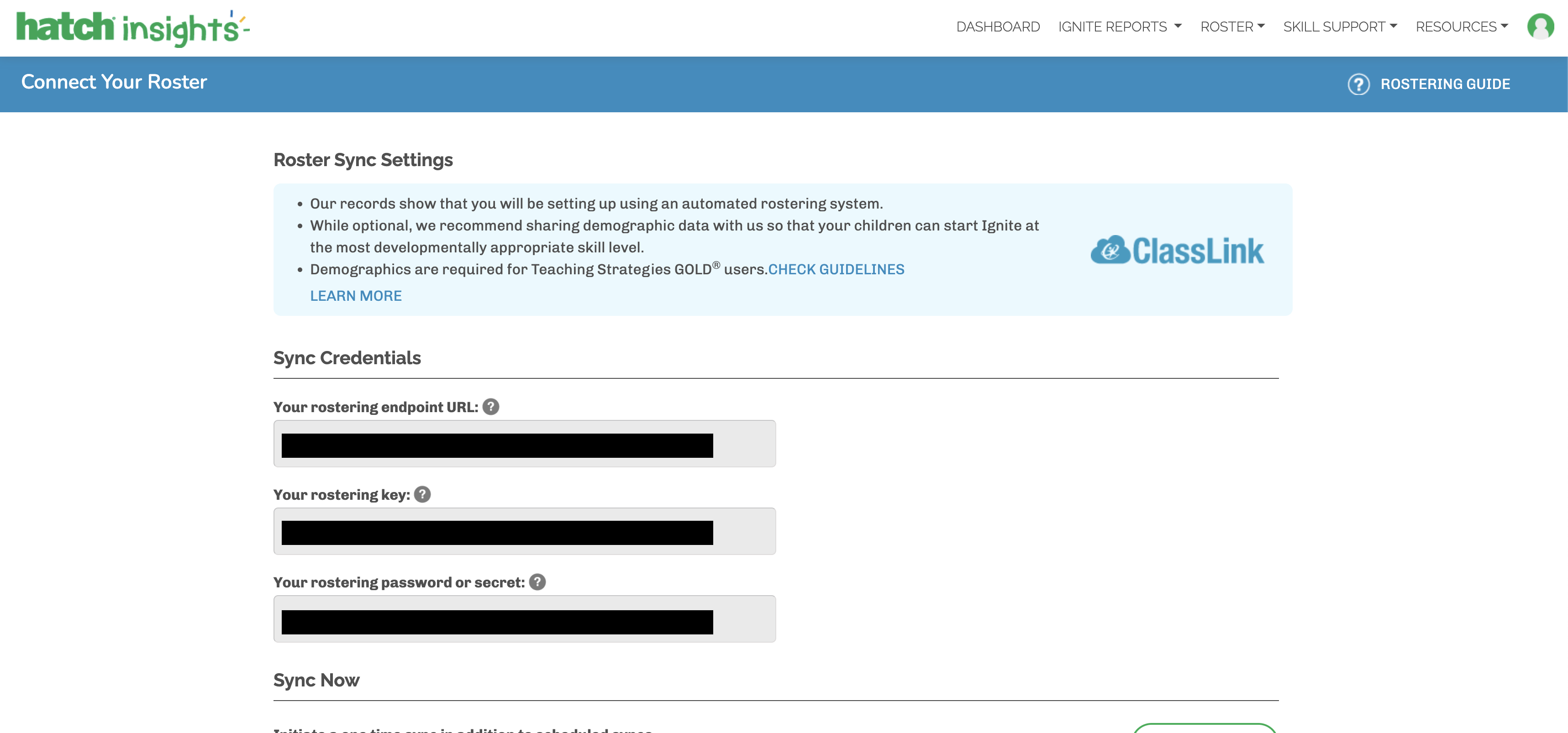
Task: Click the ClassLink logo
Action: click(1177, 250)
